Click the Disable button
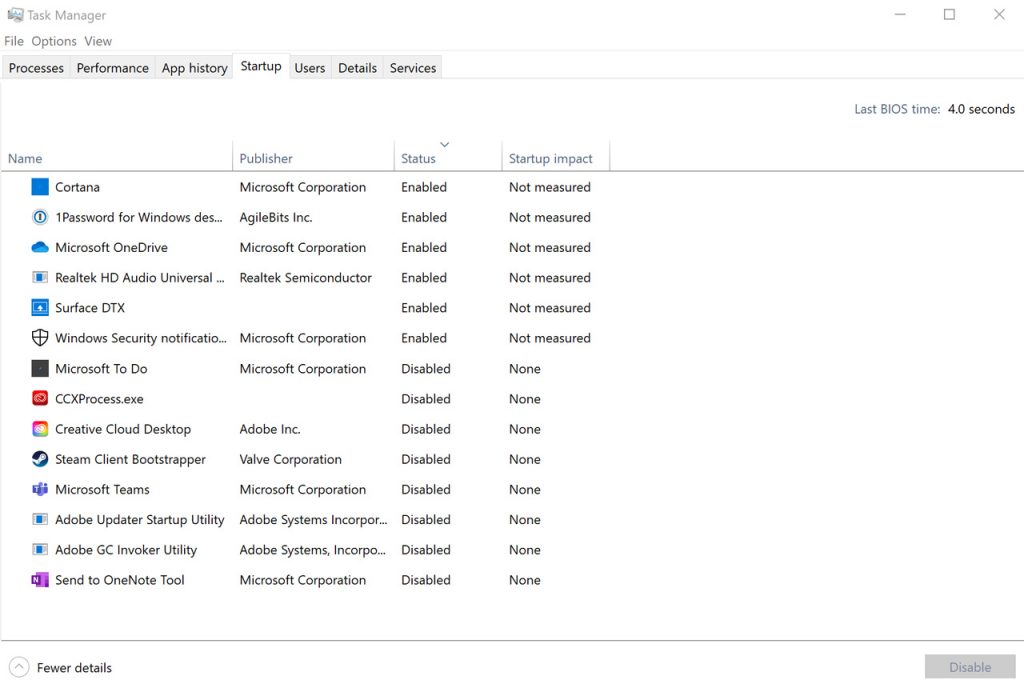The image size is (1024, 692). coord(970,667)
